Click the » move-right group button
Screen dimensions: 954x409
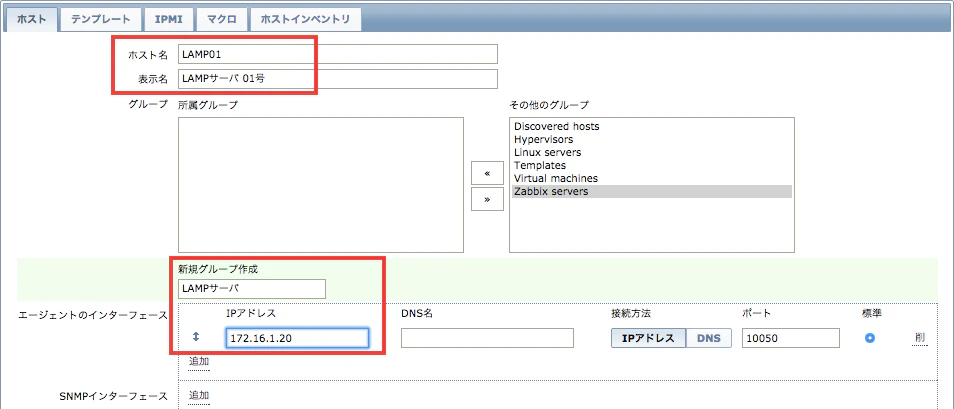tap(487, 199)
